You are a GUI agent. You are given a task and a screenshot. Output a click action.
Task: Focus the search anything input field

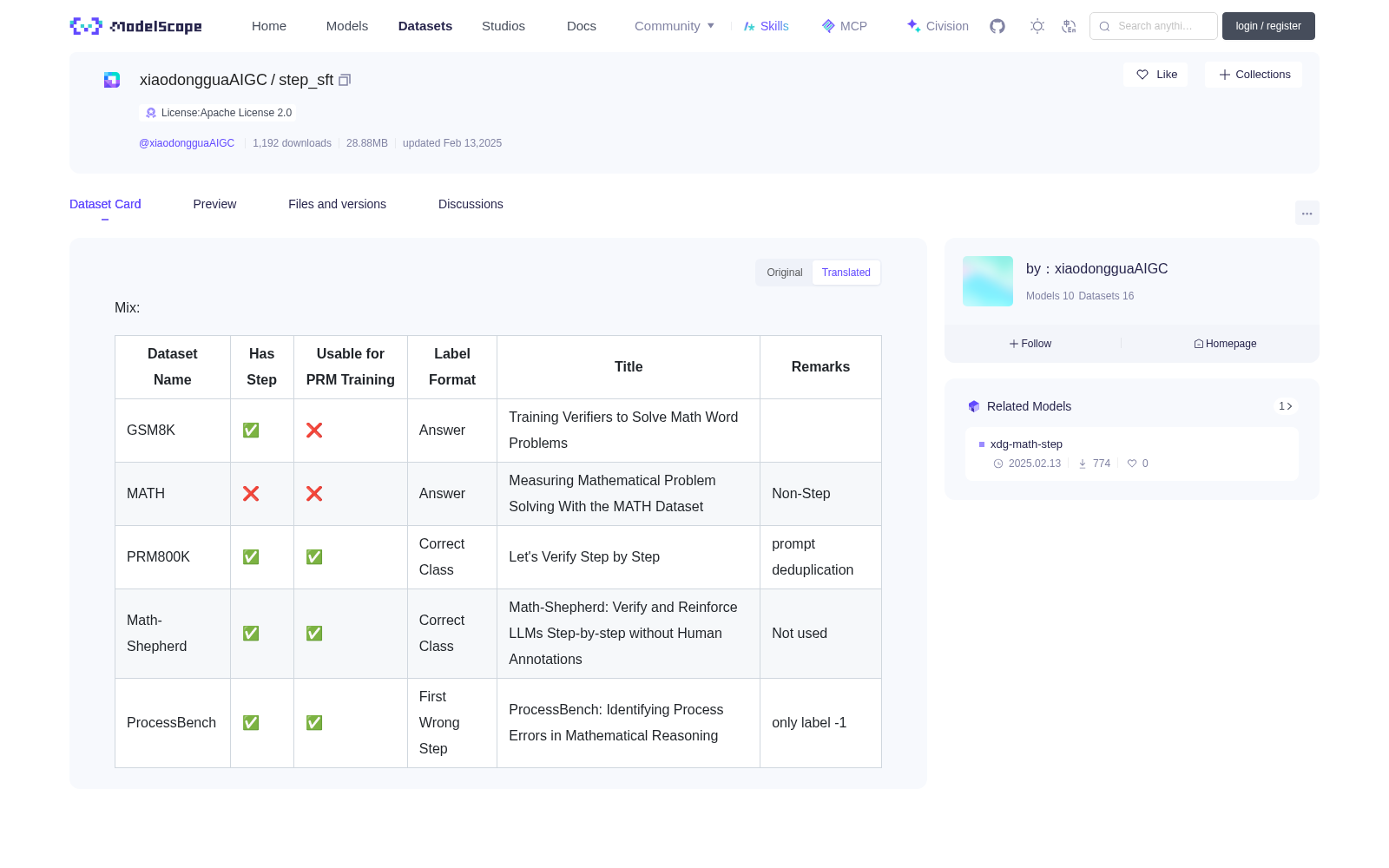[x=1154, y=26]
